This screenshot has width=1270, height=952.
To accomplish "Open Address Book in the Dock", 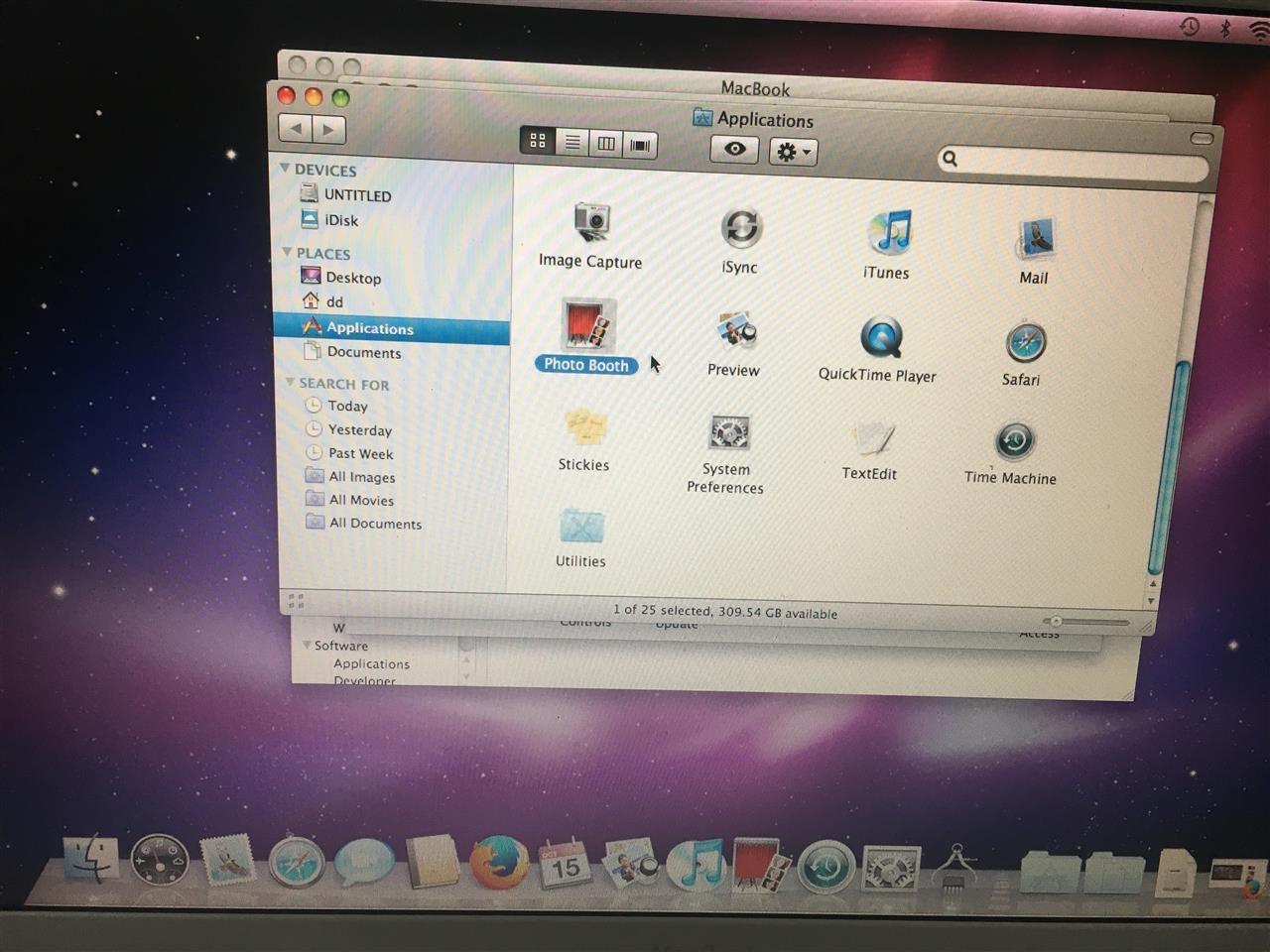I will [x=433, y=862].
